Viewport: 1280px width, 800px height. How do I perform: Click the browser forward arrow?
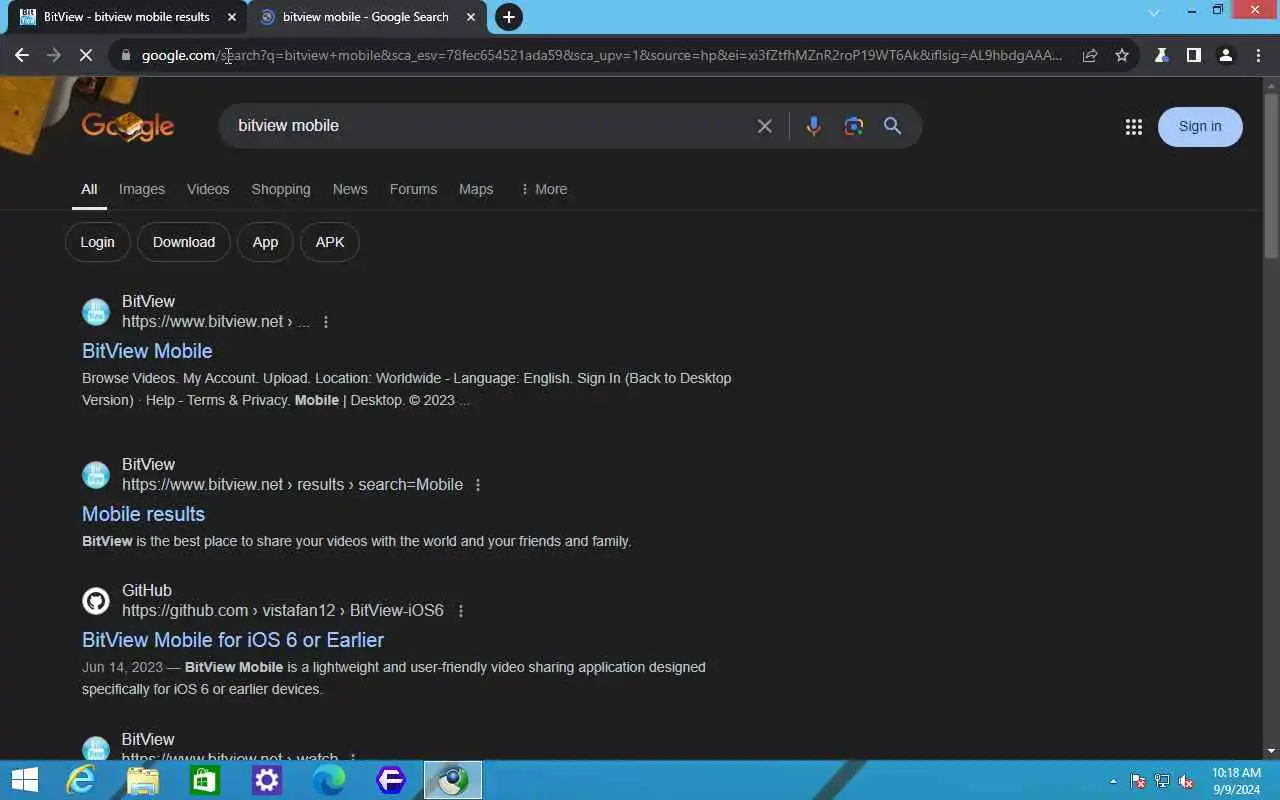54,55
